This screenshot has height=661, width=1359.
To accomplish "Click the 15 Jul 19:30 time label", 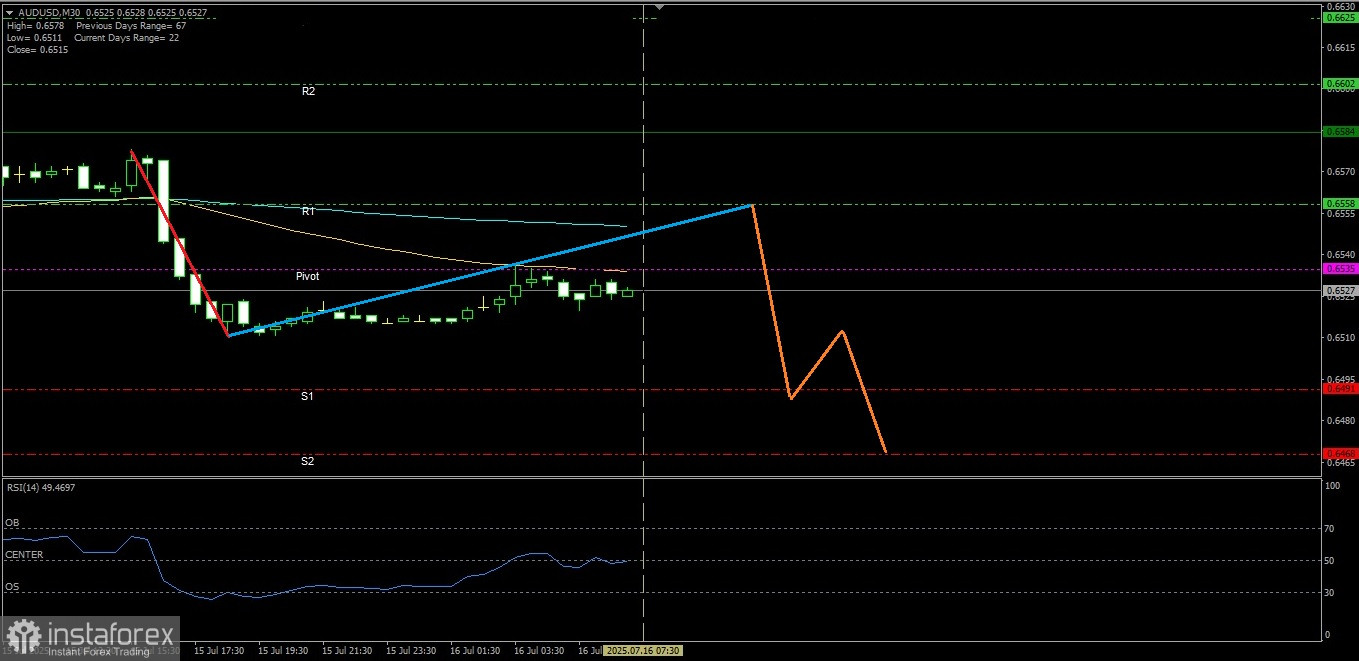I will 283,651.
